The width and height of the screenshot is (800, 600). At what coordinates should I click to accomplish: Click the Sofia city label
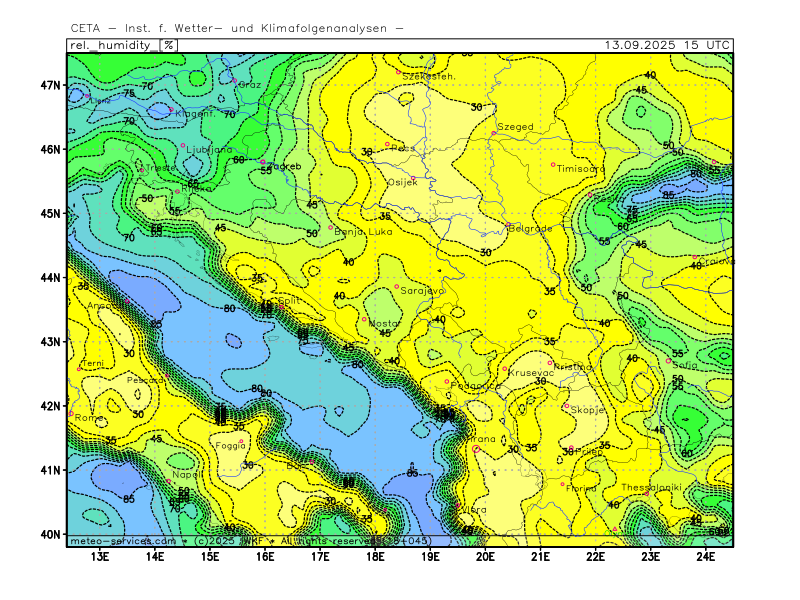click(x=685, y=365)
